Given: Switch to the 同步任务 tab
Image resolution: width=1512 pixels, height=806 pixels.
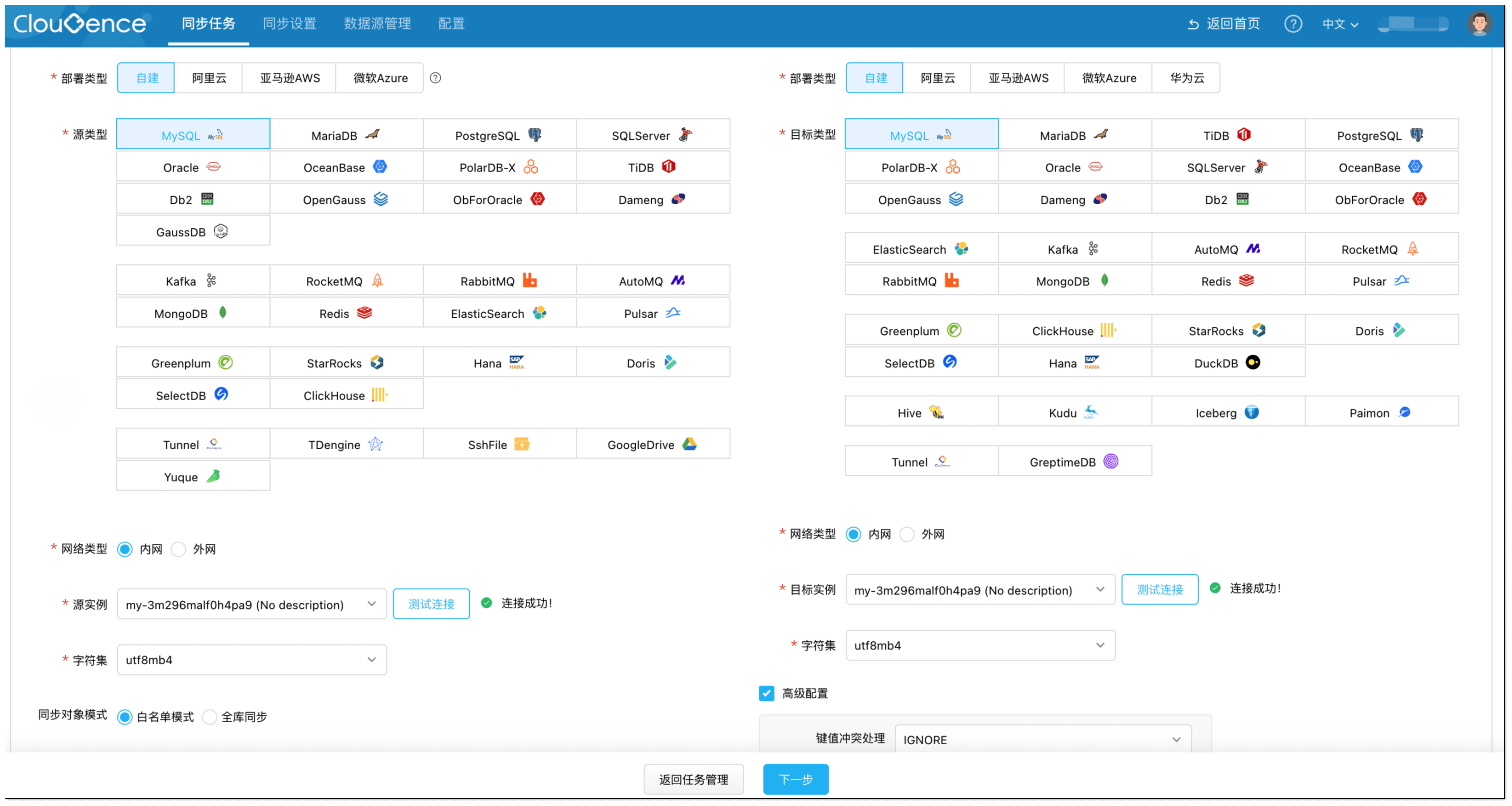Looking at the screenshot, I should tap(208, 23).
